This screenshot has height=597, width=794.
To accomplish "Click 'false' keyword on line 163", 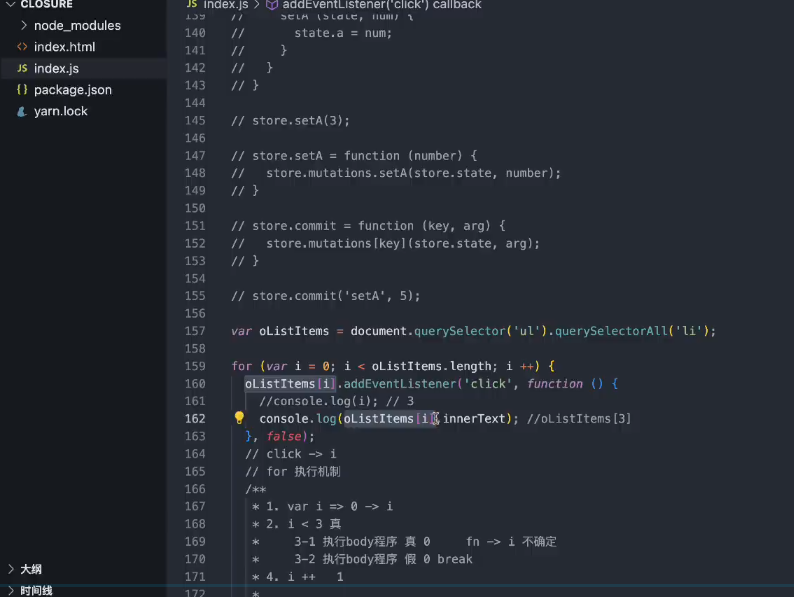I will point(284,436).
